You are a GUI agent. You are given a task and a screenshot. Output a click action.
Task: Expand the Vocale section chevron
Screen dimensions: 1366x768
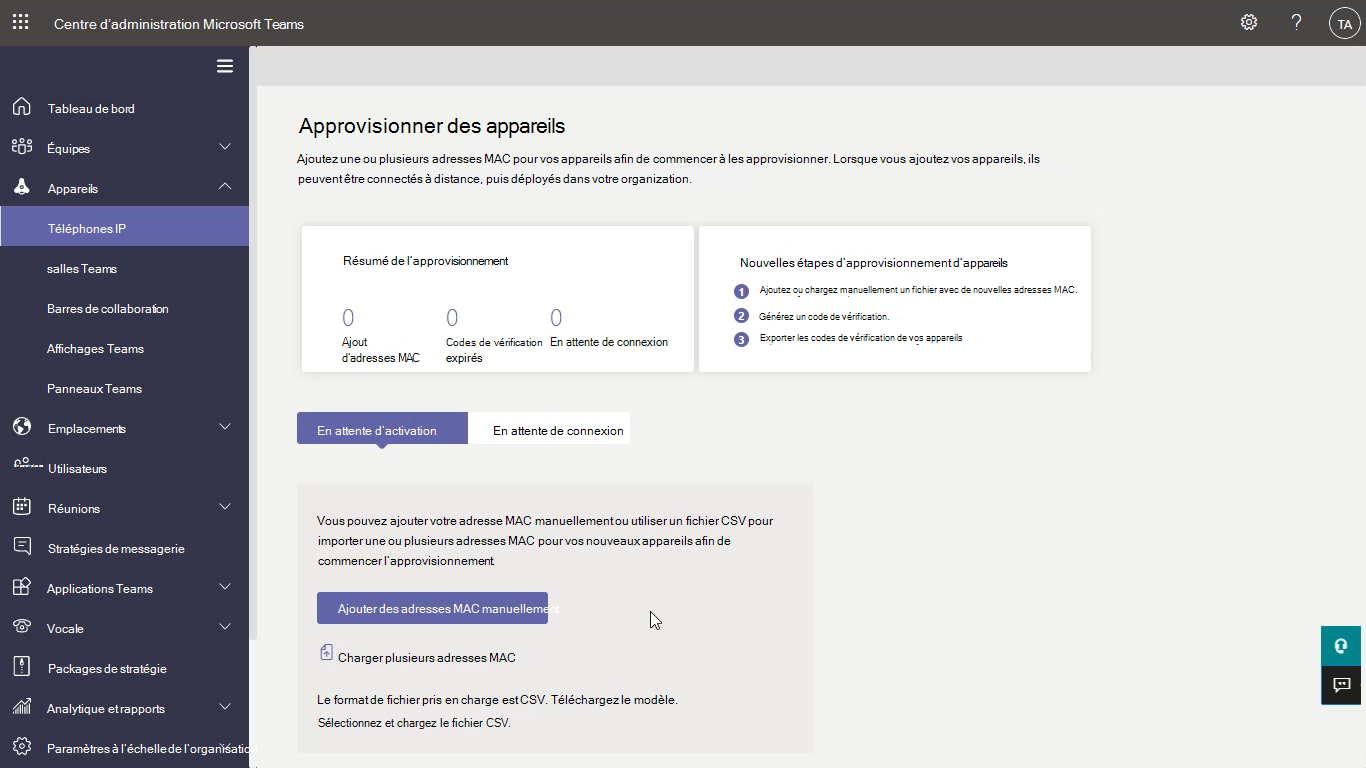tap(225, 627)
